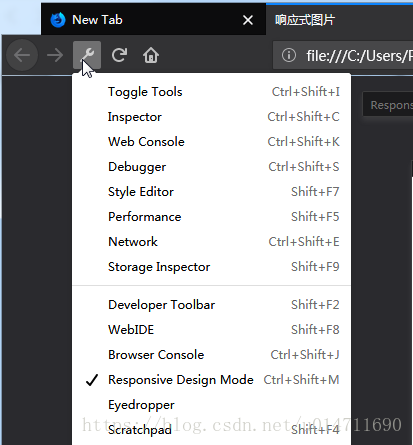Close the New Tab tab

click(x=248, y=20)
